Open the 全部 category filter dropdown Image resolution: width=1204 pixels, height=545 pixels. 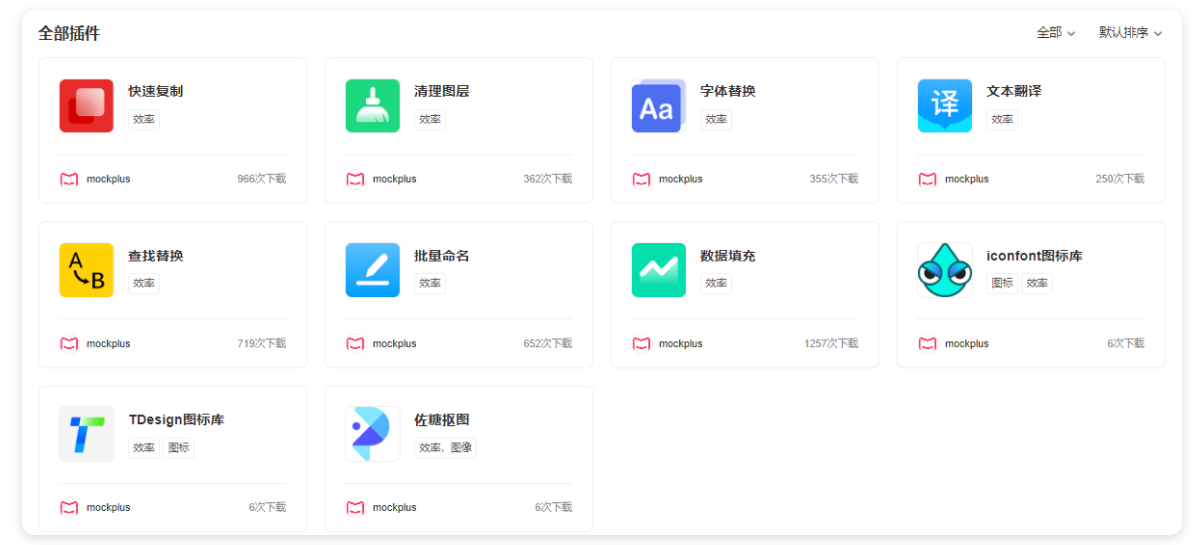[x=1056, y=33]
